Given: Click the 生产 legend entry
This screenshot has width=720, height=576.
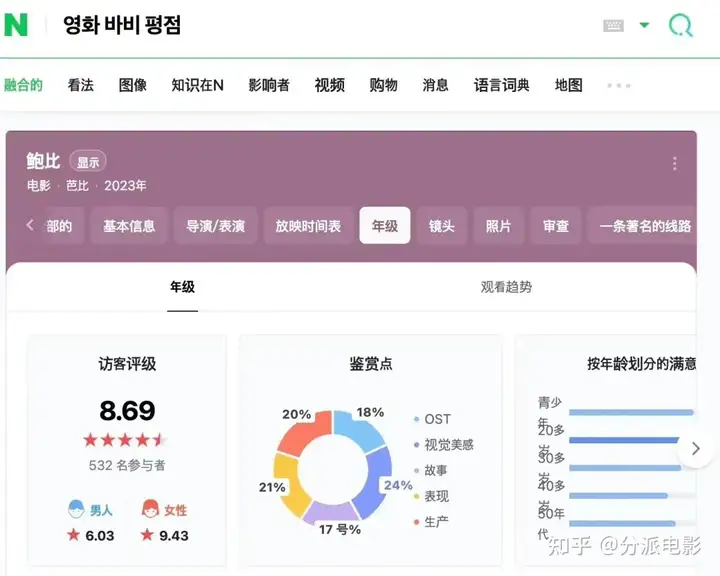Looking at the screenshot, I should (431, 522).
